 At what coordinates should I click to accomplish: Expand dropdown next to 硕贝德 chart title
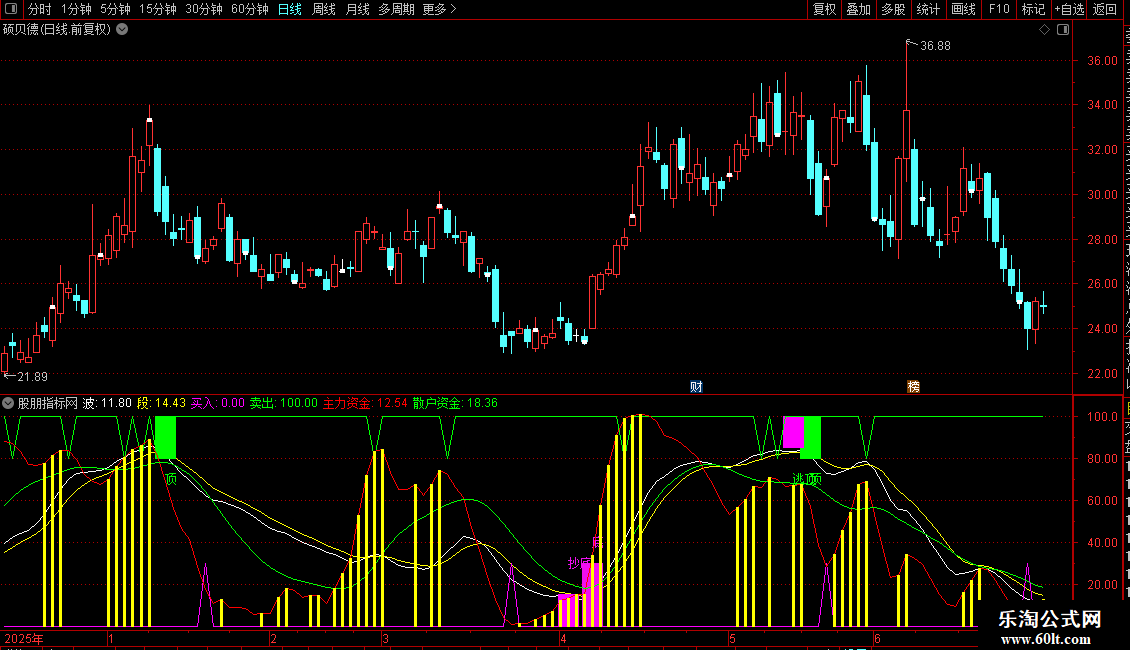click(123, 30)
